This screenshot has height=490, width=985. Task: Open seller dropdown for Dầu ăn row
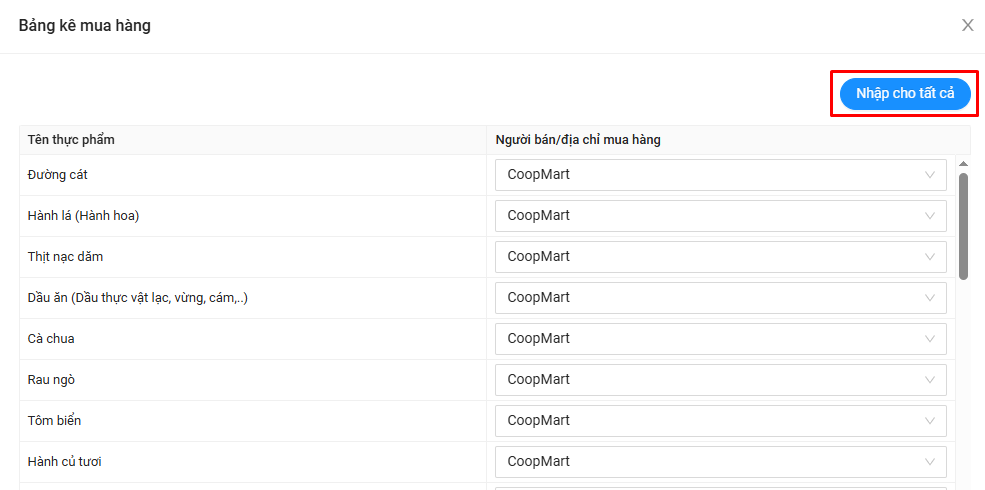point(720,298)
